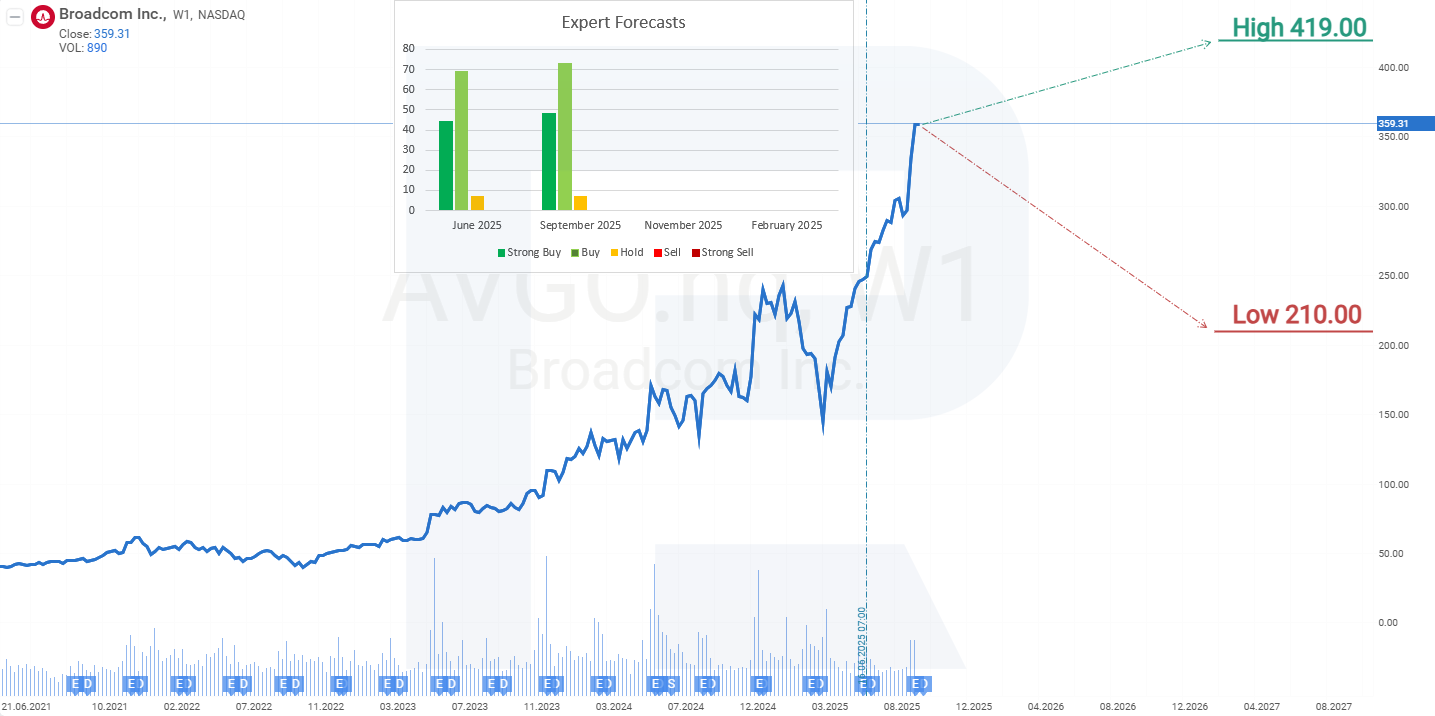
Task: Select the High 419.00 forecast label
Action: (1299, 28)
